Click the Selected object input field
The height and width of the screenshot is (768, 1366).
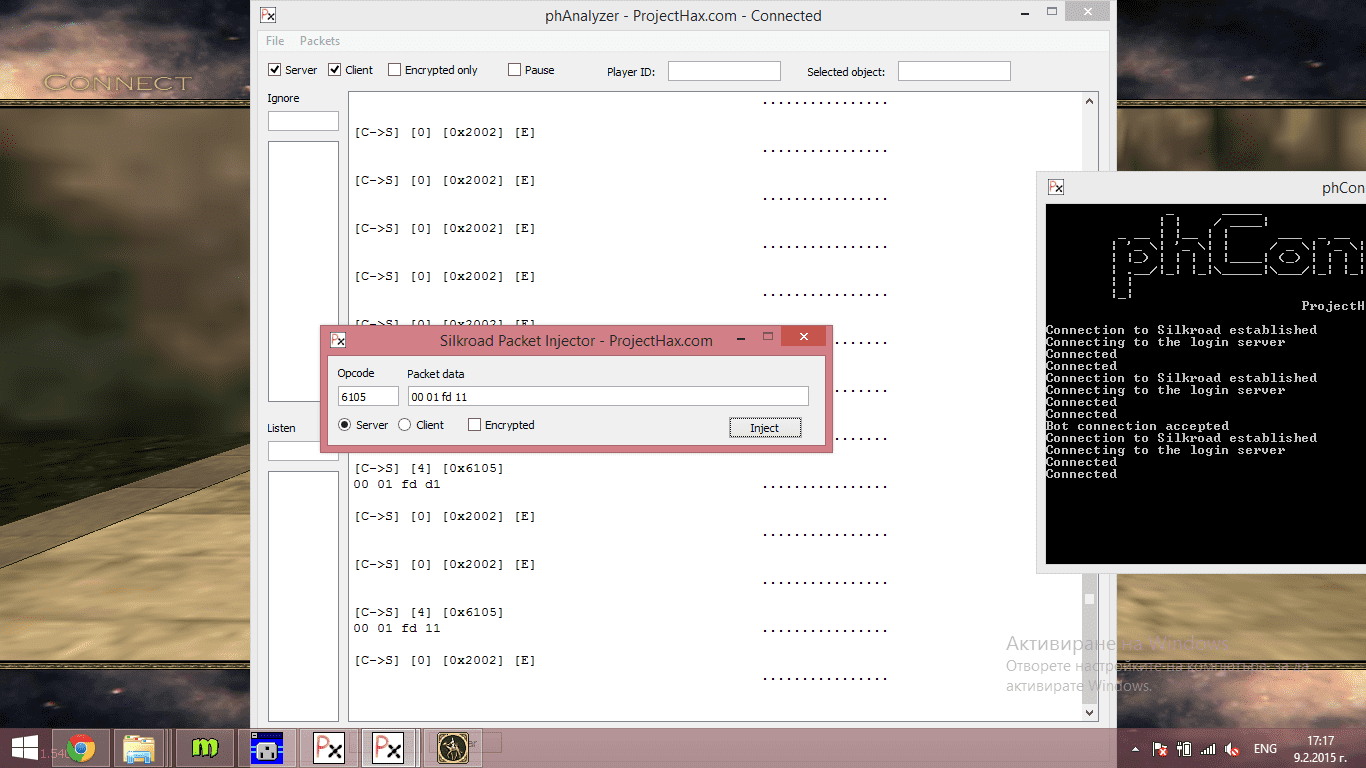[954, 71]
